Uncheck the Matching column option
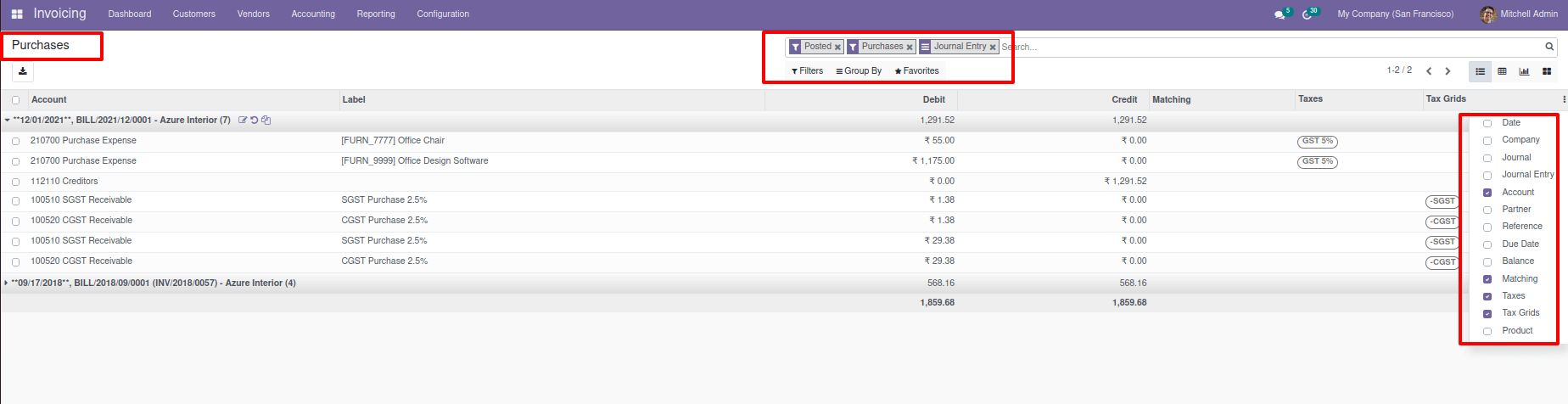 [1487, 279]
